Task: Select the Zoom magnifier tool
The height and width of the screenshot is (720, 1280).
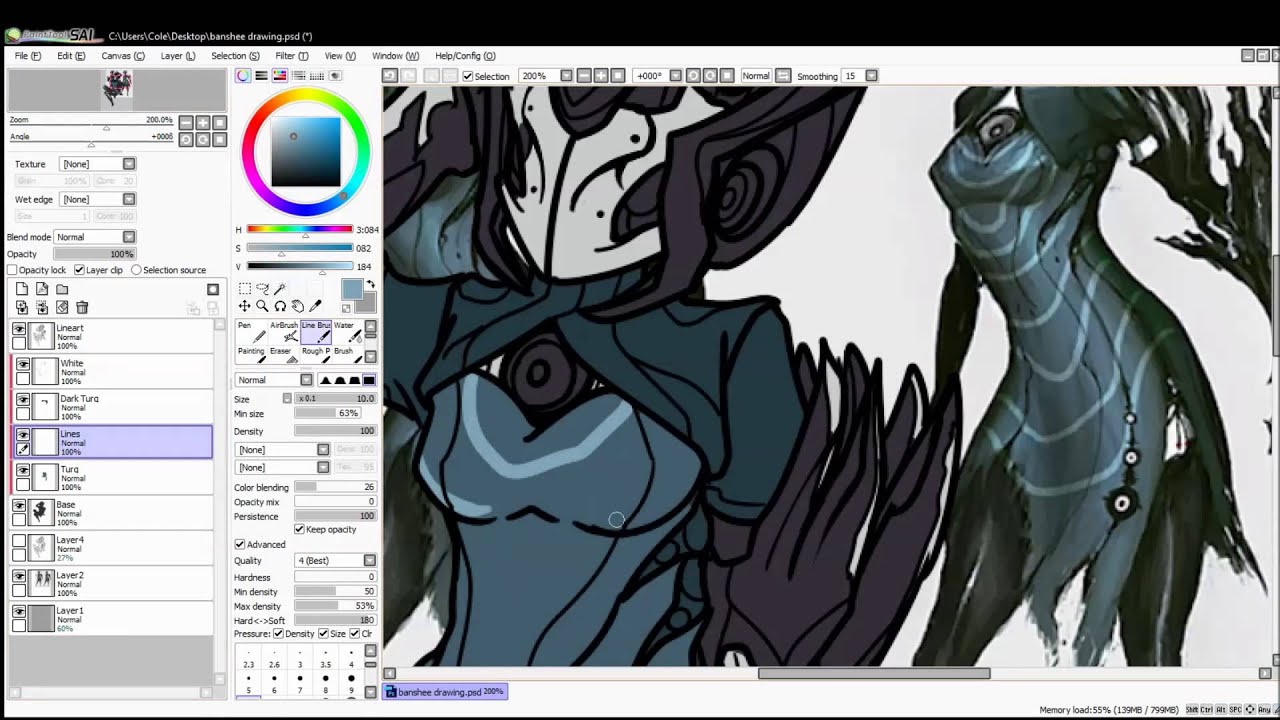Action: [263, 306]
